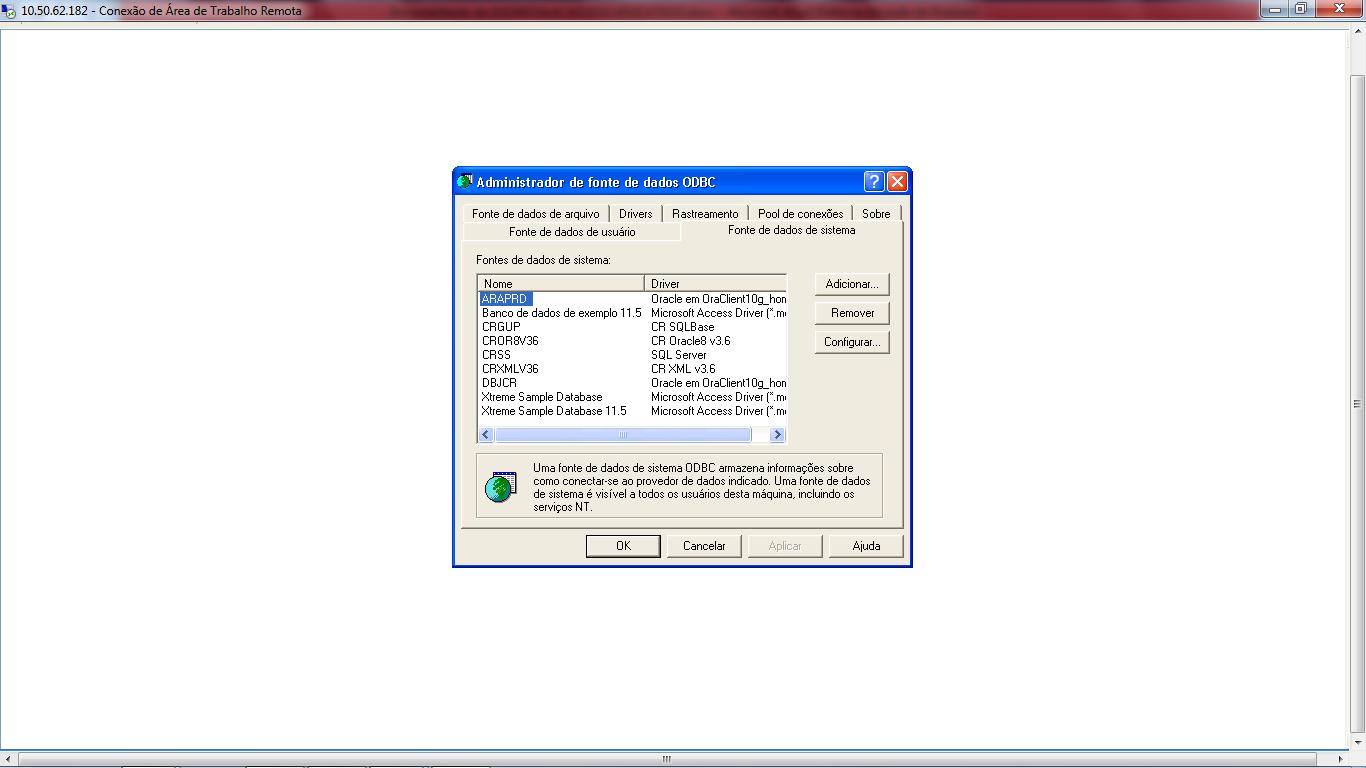Click the CR Oracle8 v3.6 driver cell
Viewport: 1366px width, 768px height.
pyautogui.click(x=691, y=341)
